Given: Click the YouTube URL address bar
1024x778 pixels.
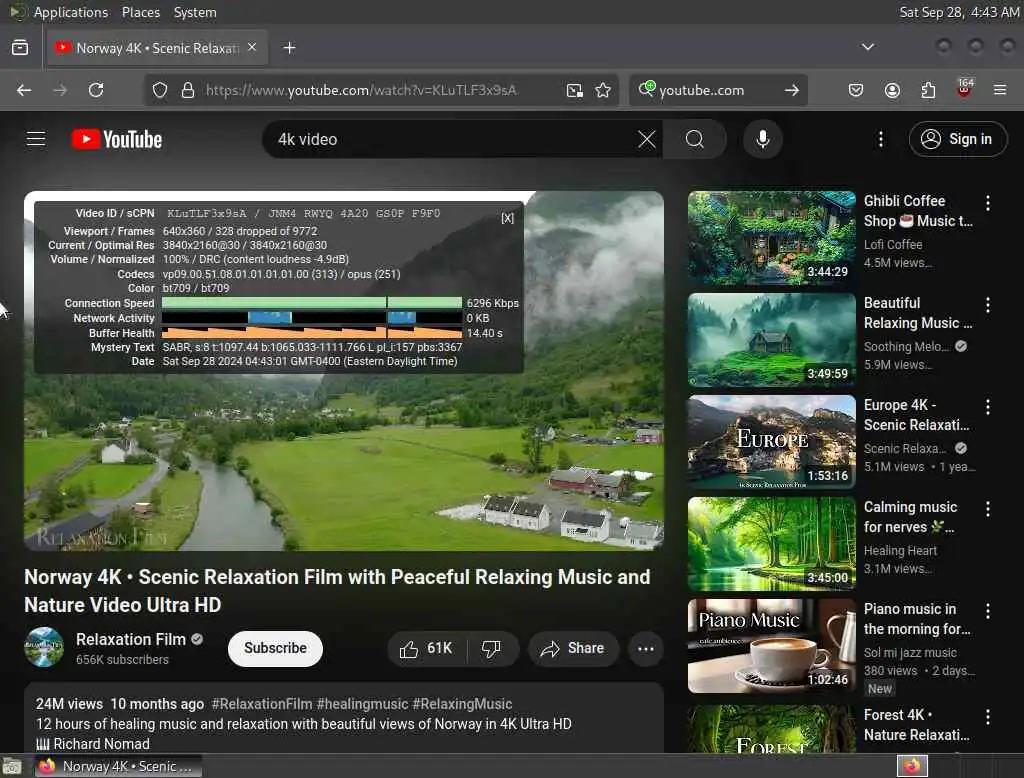Looking at the screenshot, I should pos(361,90).
